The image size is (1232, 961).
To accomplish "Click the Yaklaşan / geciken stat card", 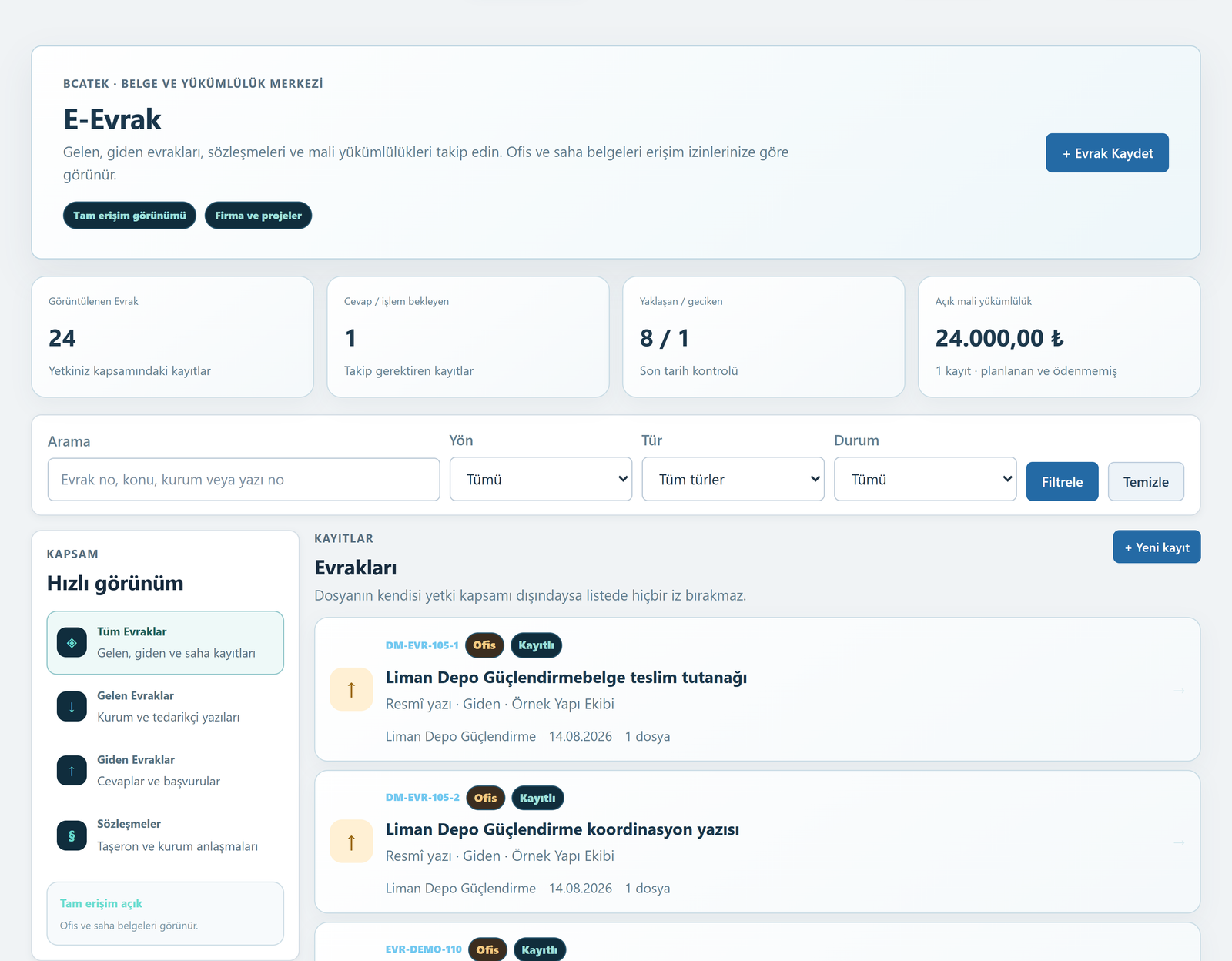I will (764, 337).
